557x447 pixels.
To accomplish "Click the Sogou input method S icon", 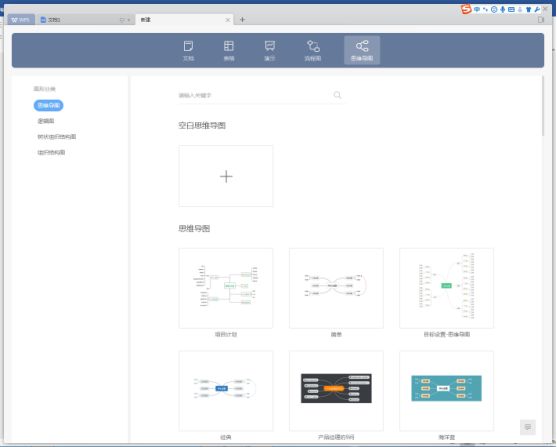I will point(466,9).
